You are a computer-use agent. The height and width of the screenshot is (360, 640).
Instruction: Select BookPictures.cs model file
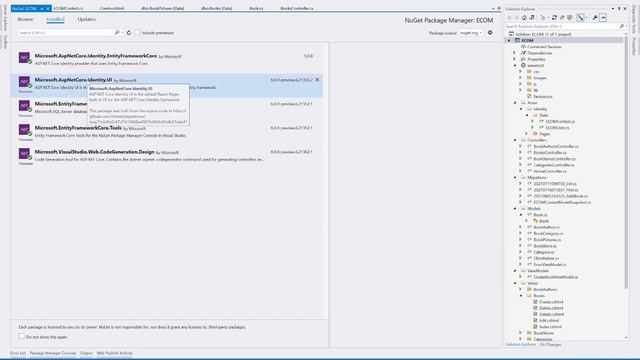pyautogui.click(x=547, y=240)
